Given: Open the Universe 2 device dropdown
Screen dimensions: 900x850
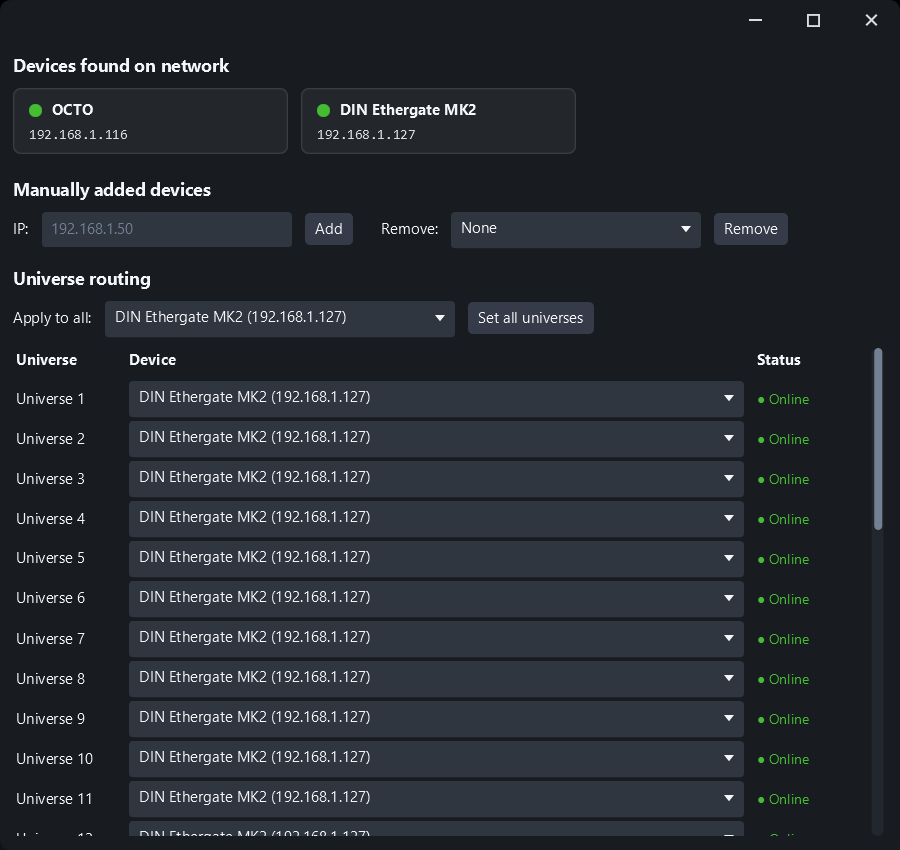Looking at the screenshot, I should [x=436, y=439].
